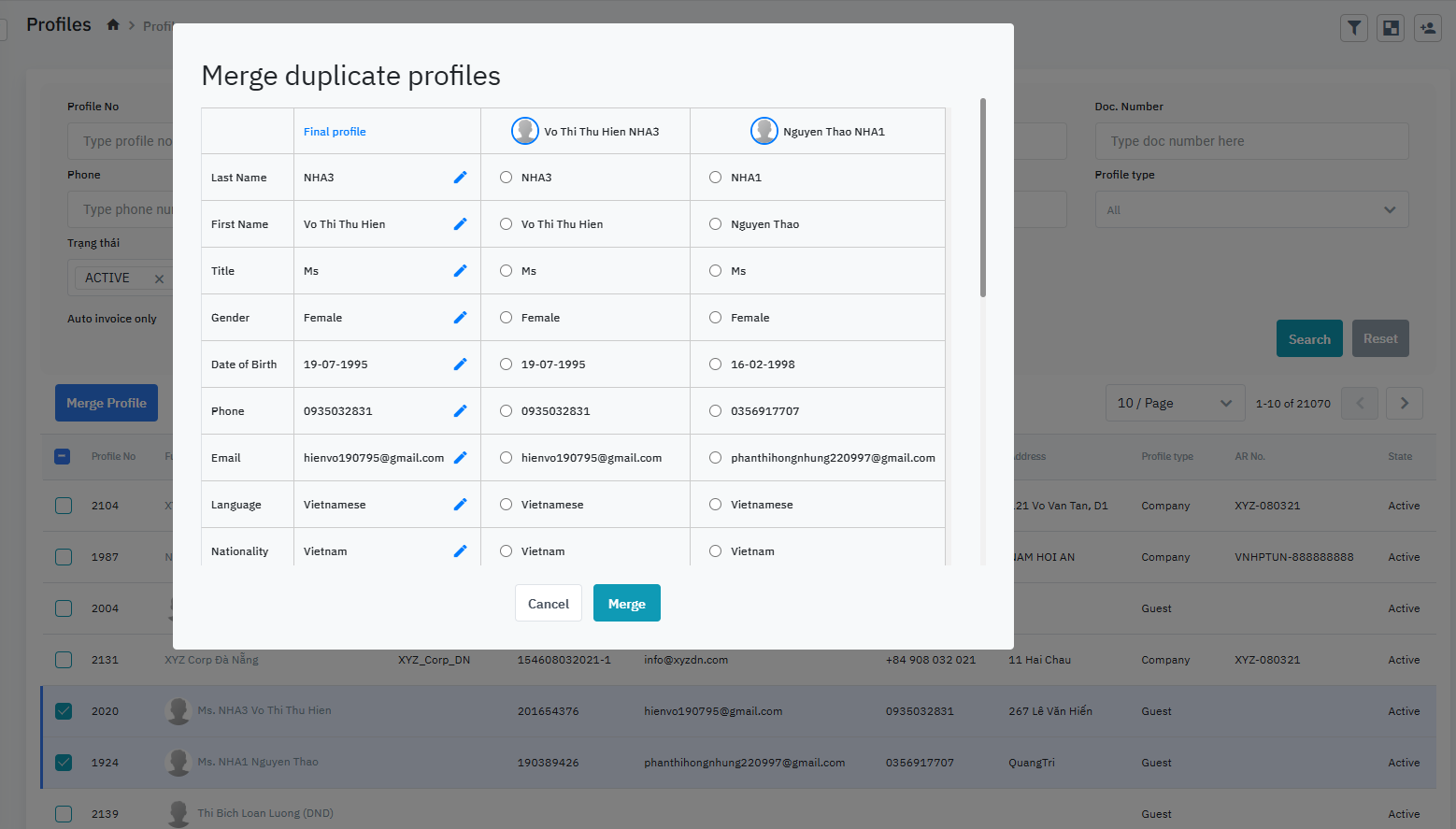Open the filter icon in top toolbar
This screenshot has width=1456, height=829.
(x=1353, y=28)
